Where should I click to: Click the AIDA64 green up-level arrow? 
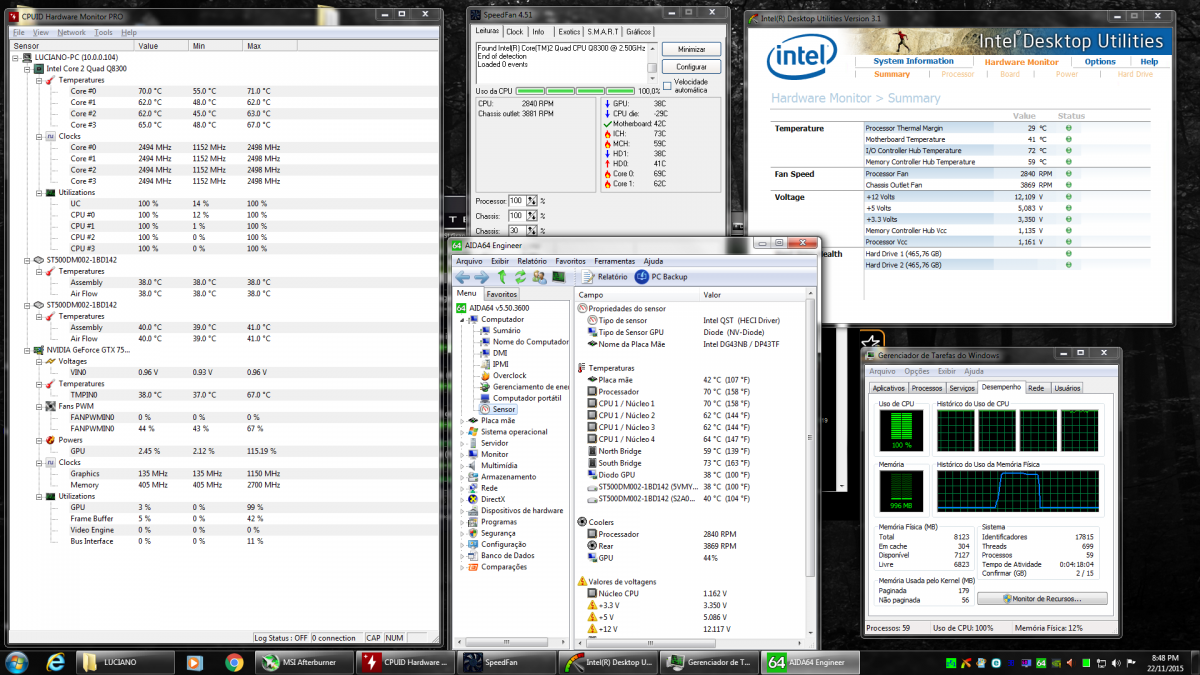[503, 277]
